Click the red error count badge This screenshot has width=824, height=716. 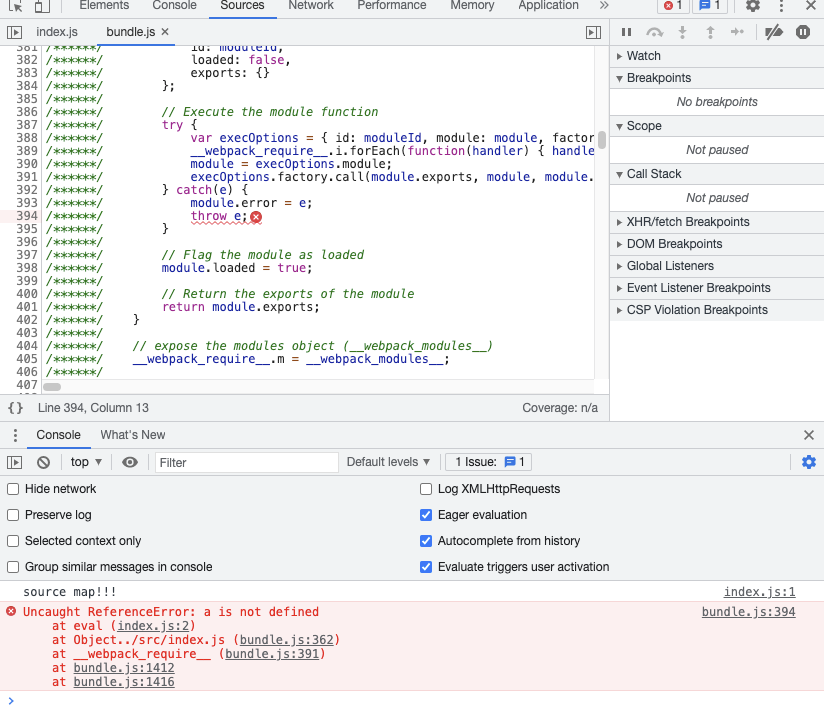tap(673, 6)
